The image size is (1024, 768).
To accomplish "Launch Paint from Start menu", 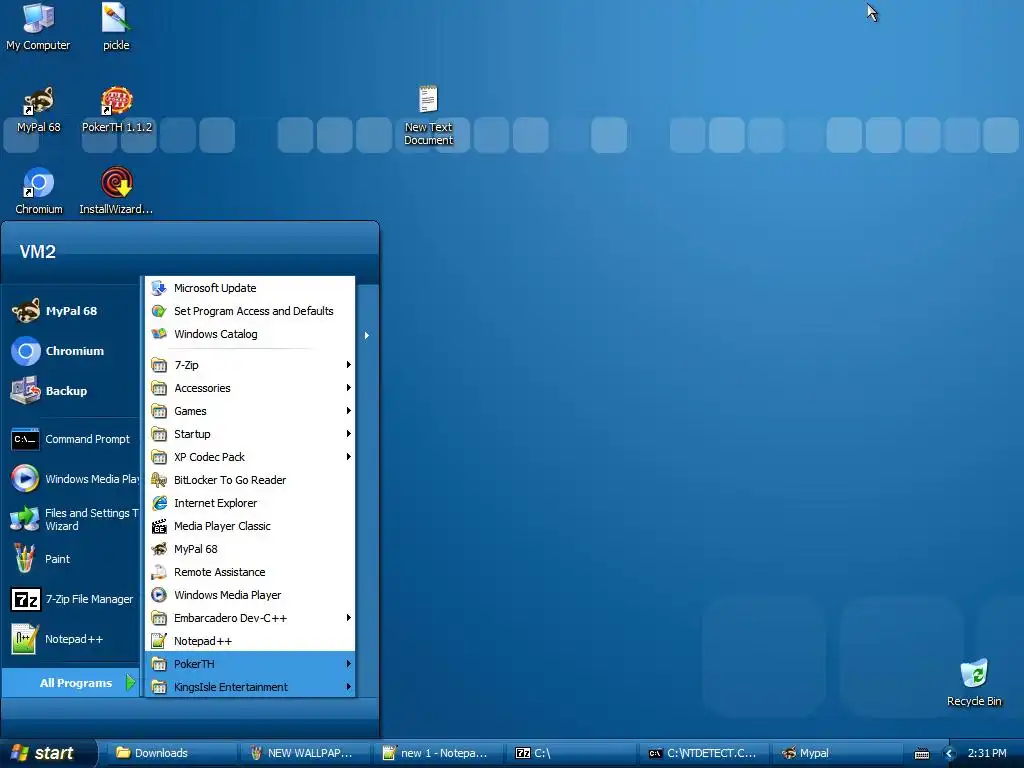I will [71, 559].
